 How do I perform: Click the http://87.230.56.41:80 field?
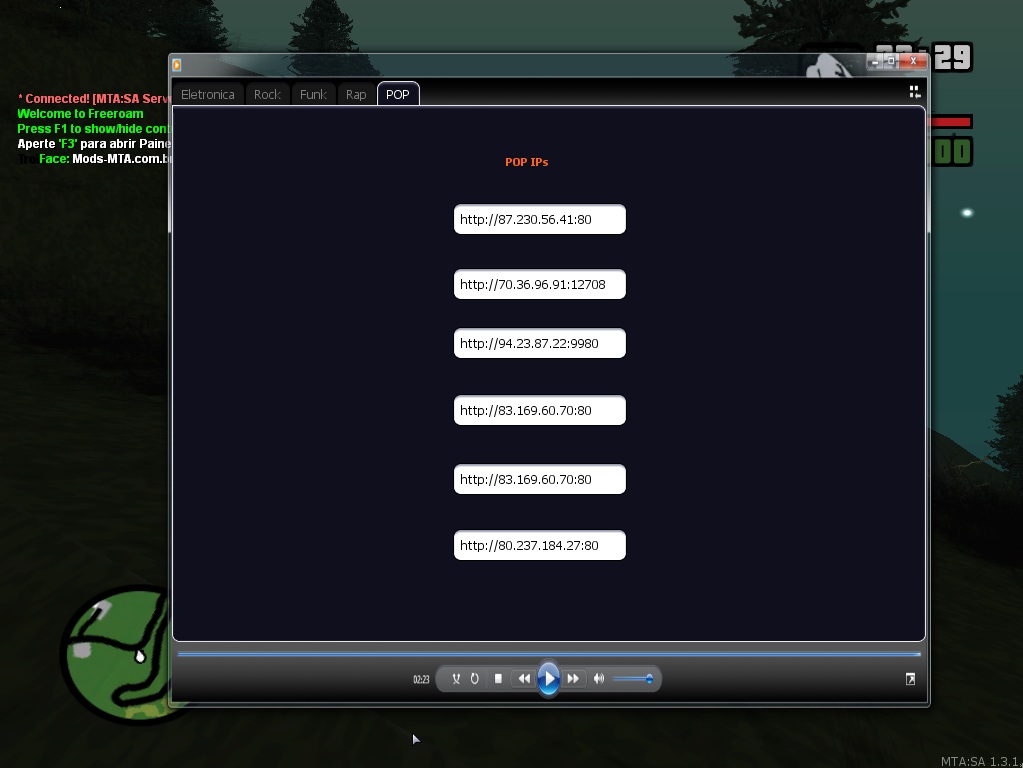(540, 219)
